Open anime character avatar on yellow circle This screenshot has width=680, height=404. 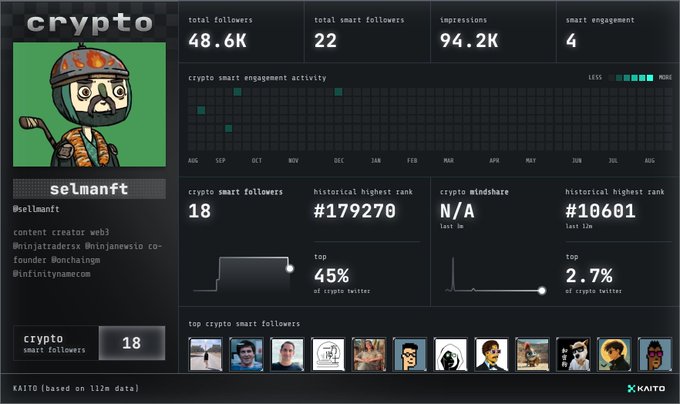click(x=614, y=355)
